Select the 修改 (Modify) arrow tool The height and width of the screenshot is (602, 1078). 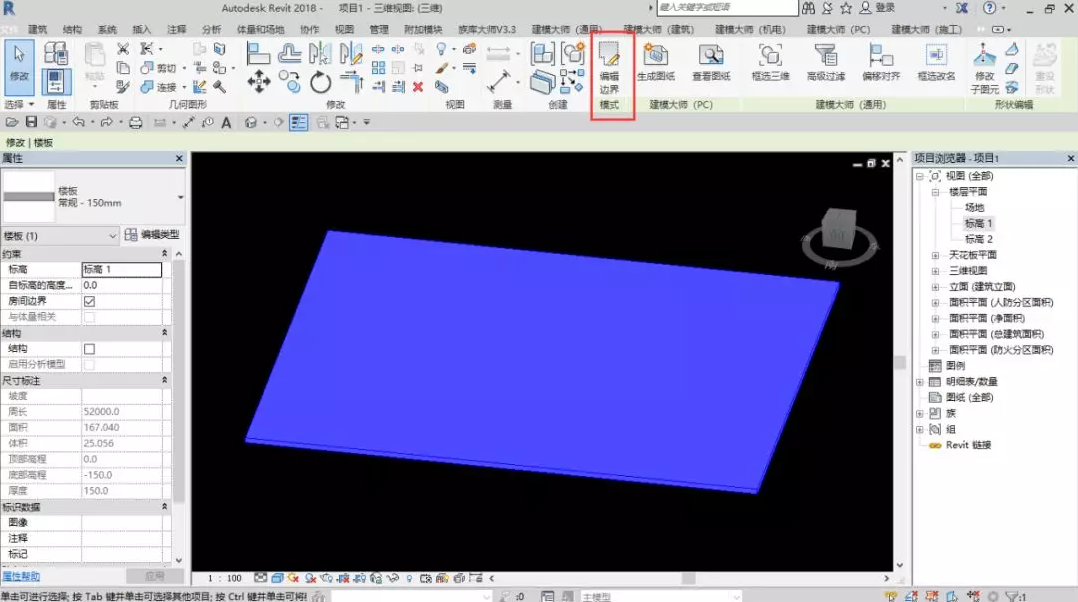point(19,68)
